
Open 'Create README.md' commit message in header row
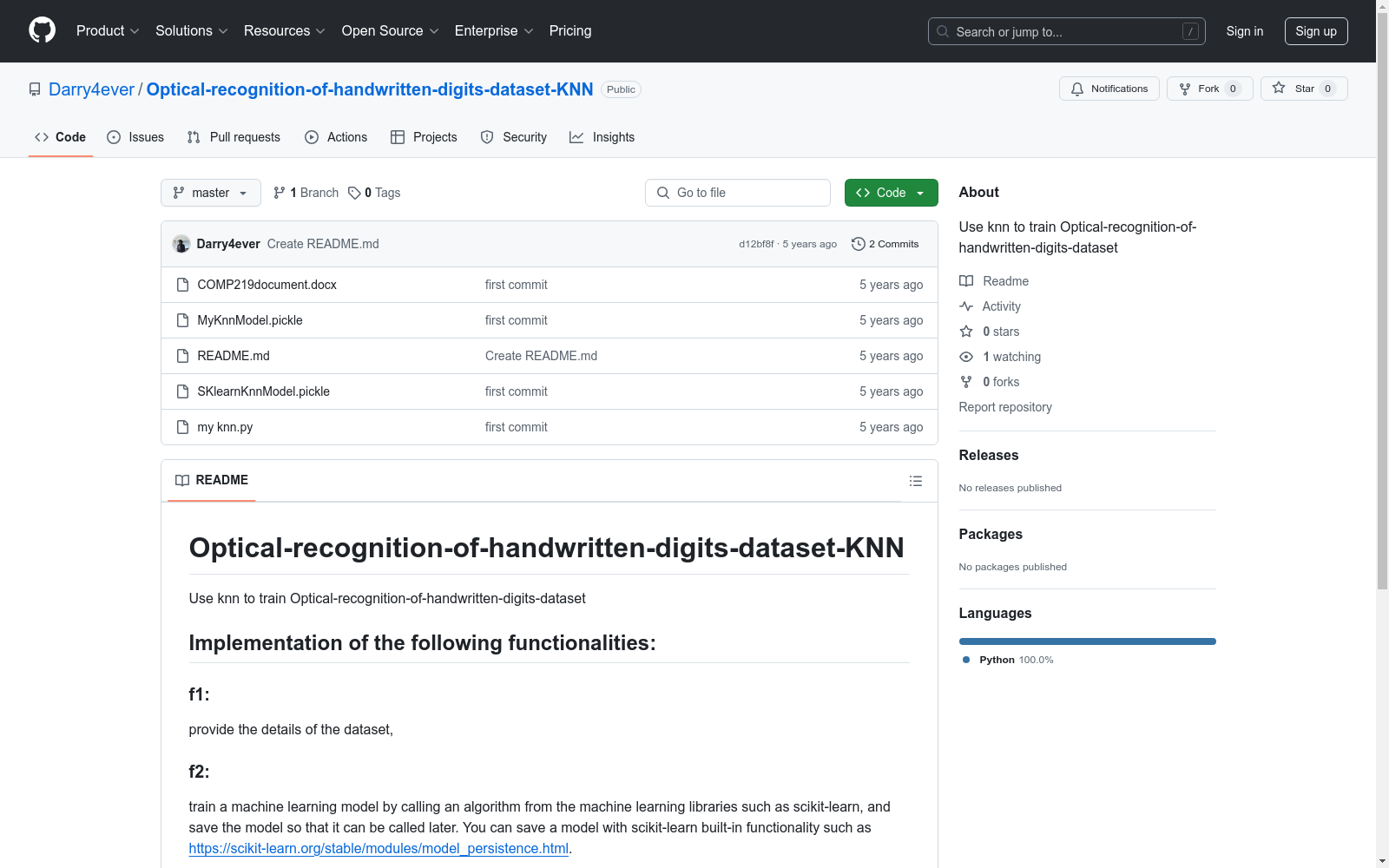coord(323,244)
